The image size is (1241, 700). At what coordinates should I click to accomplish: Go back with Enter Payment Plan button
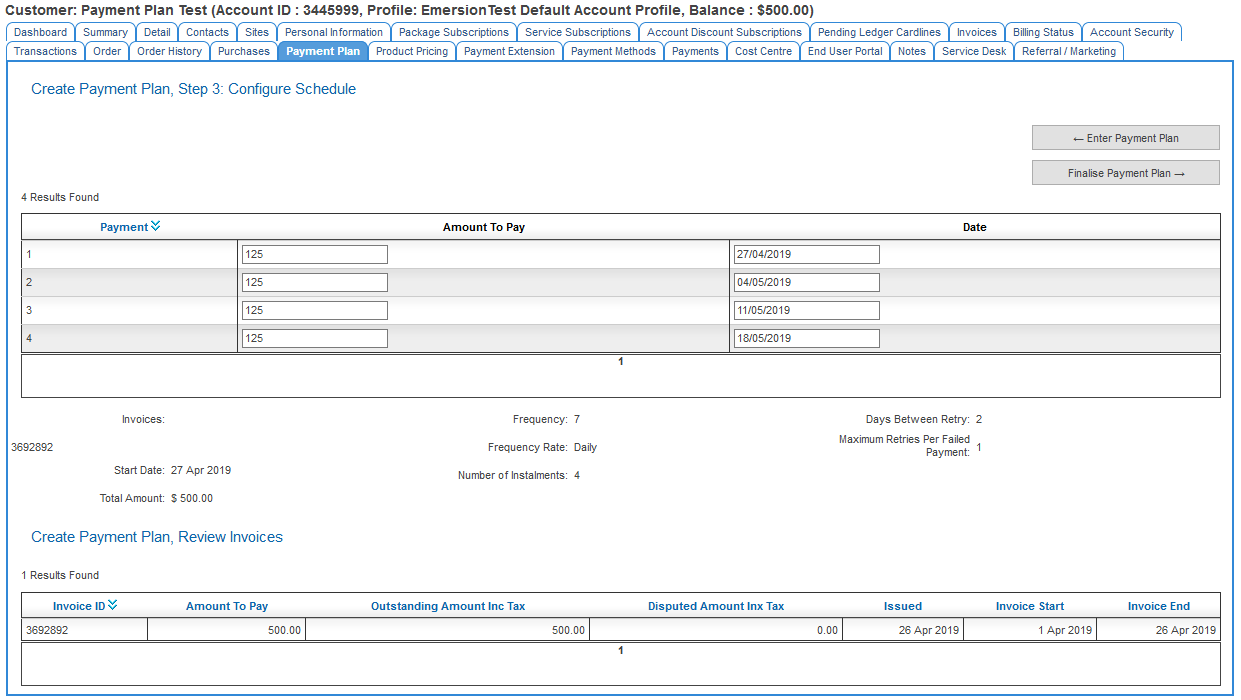pos(1125,138)
